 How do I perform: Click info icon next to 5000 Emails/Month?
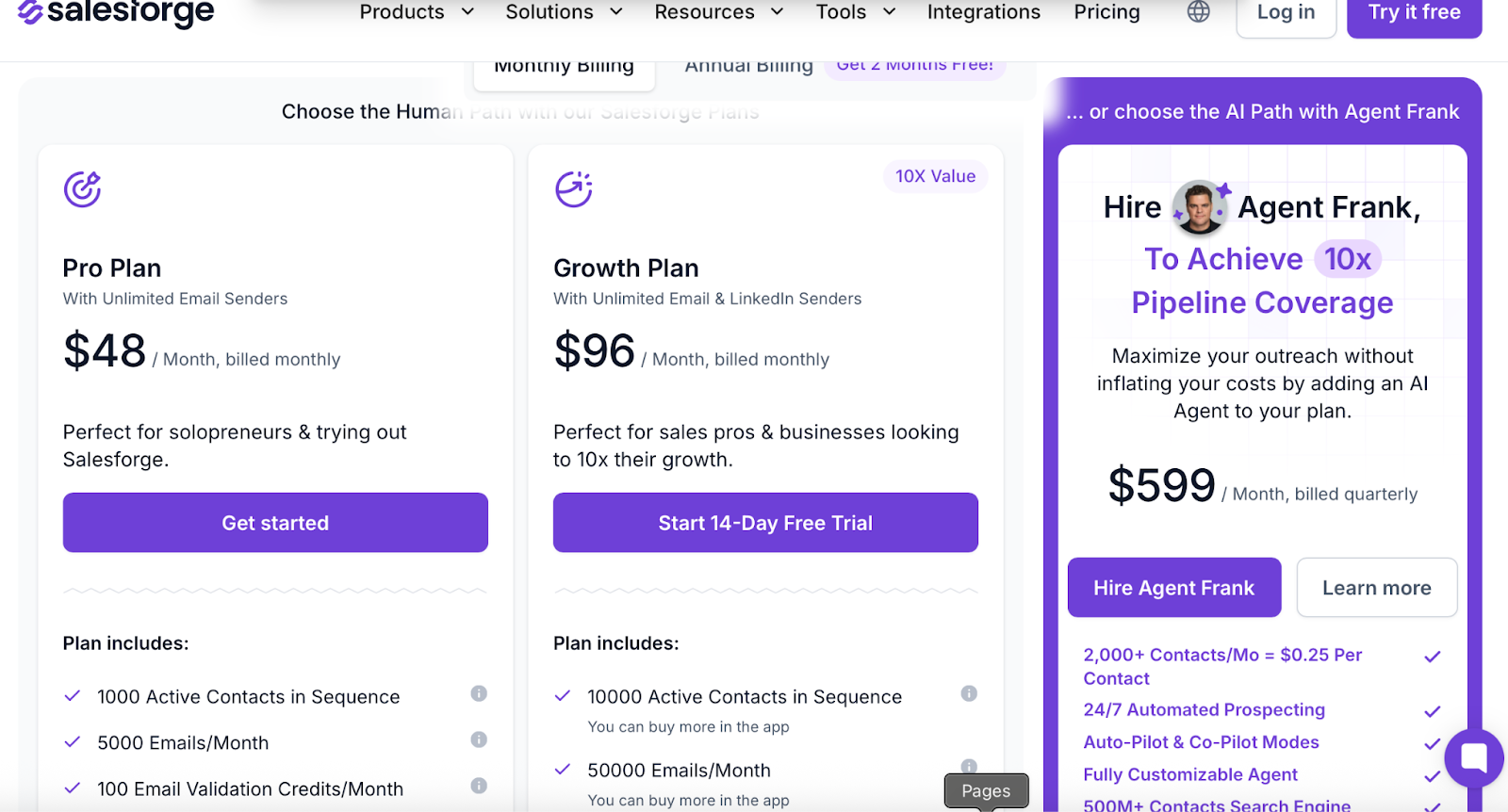tap(479, 741)
